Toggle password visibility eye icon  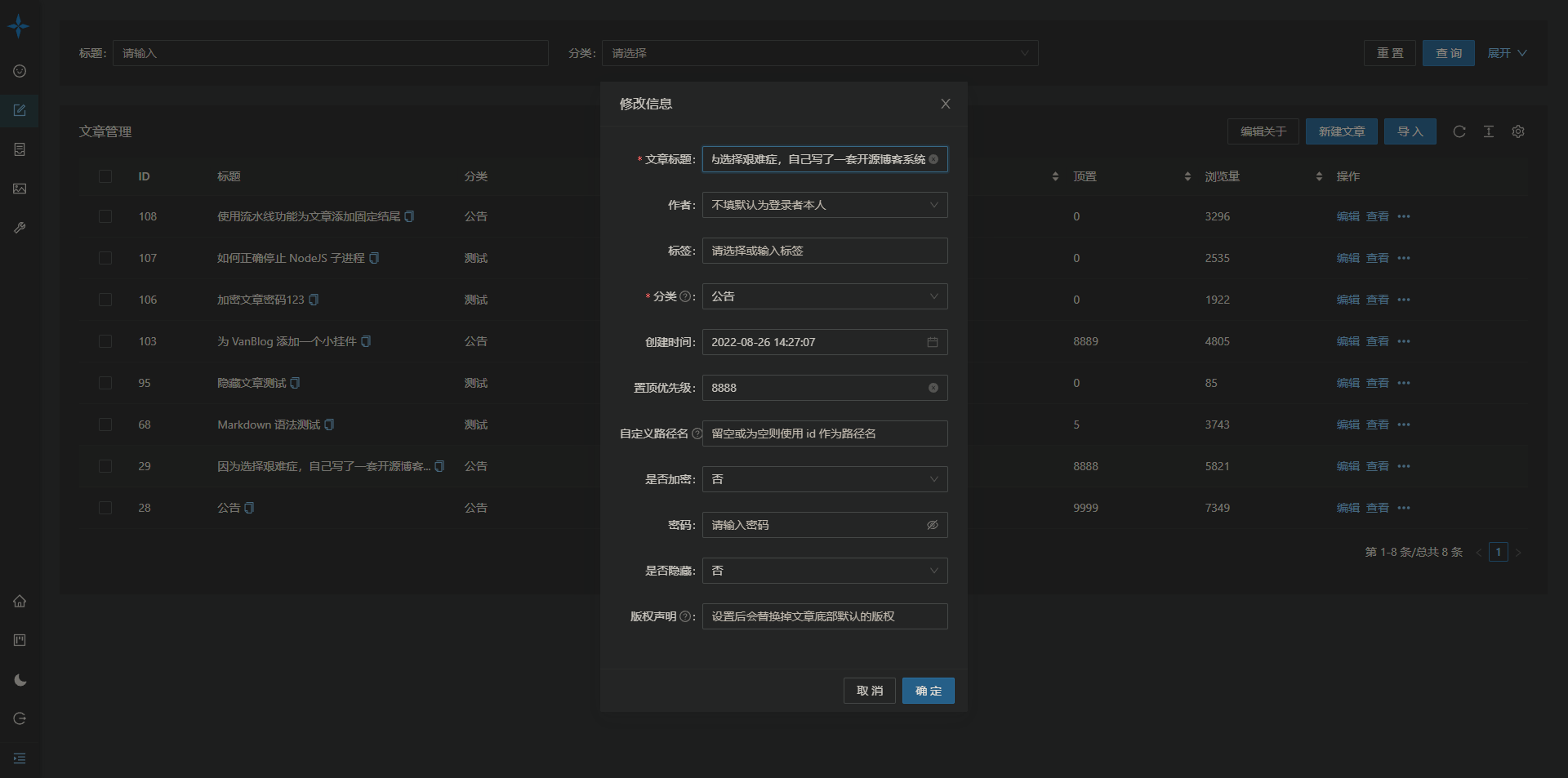pos(933,525)
